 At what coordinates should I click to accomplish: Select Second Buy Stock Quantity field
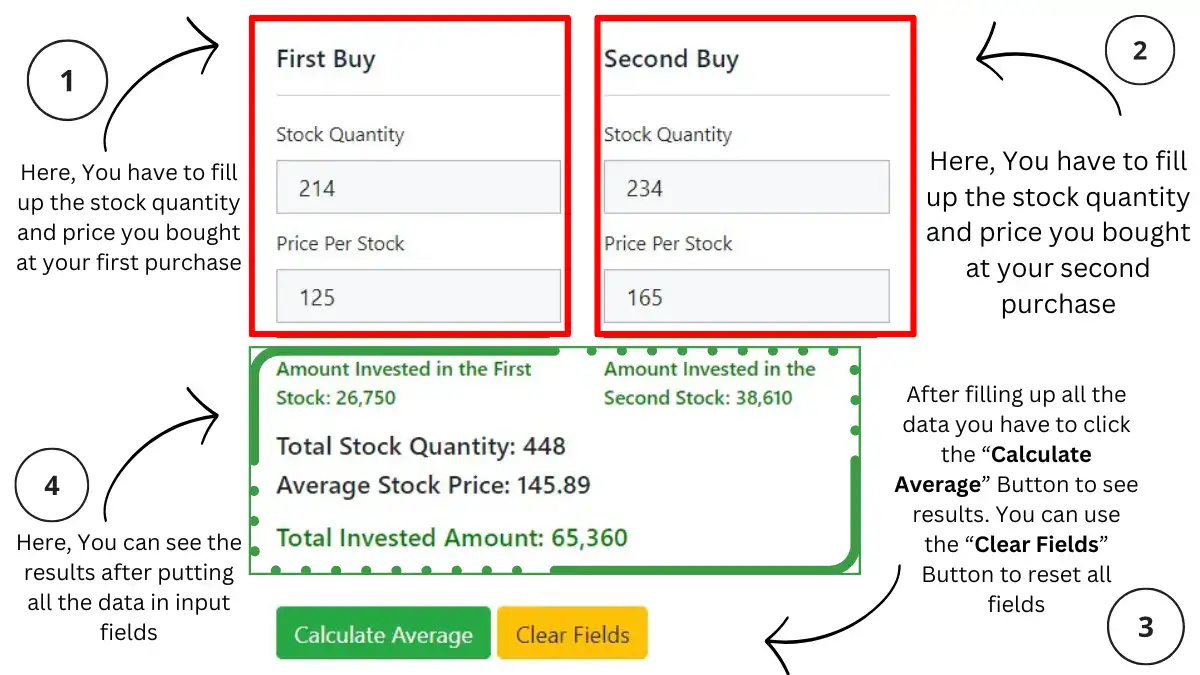pyautogui.click(x=746, y=187)
